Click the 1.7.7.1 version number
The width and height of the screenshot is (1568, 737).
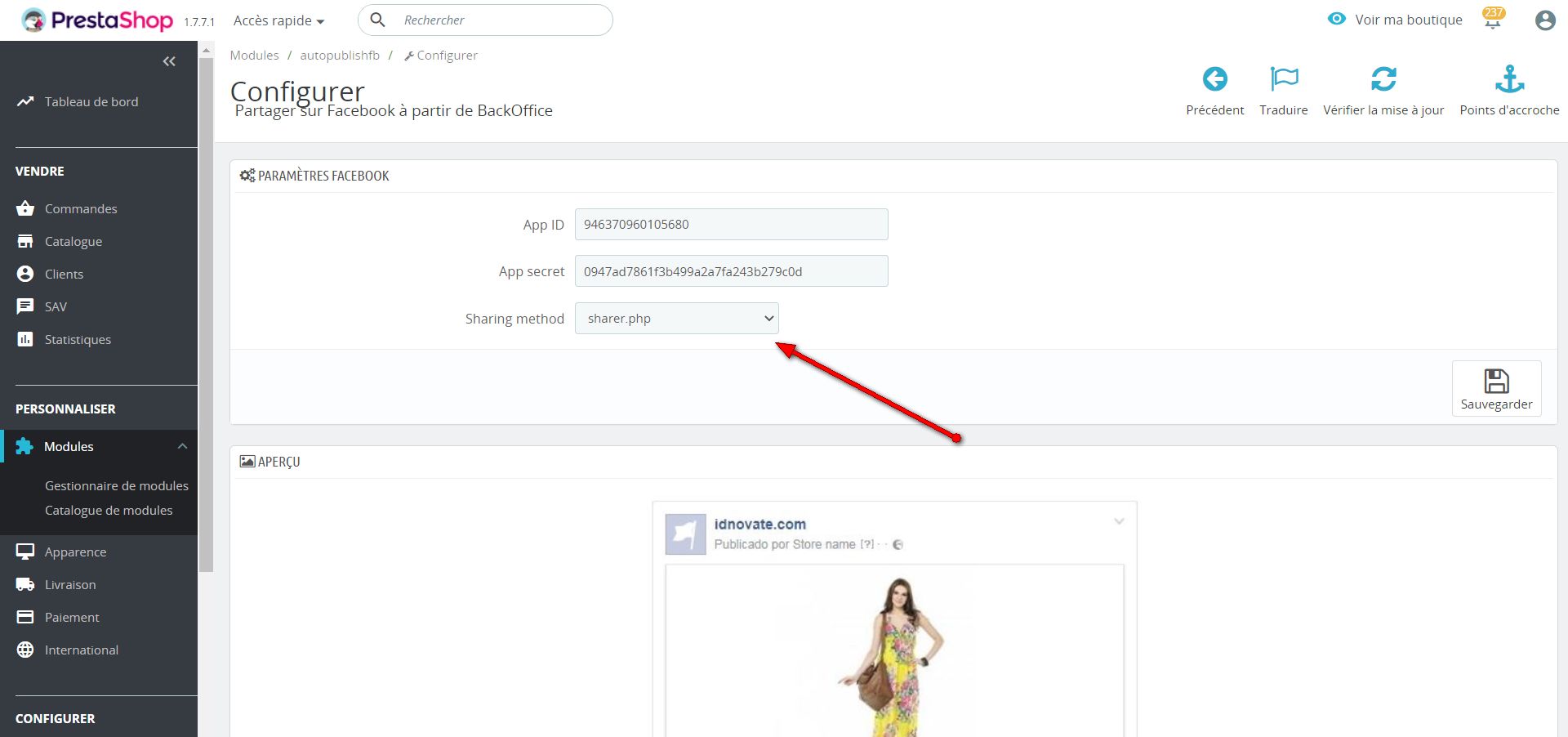(x=199, y=22)
